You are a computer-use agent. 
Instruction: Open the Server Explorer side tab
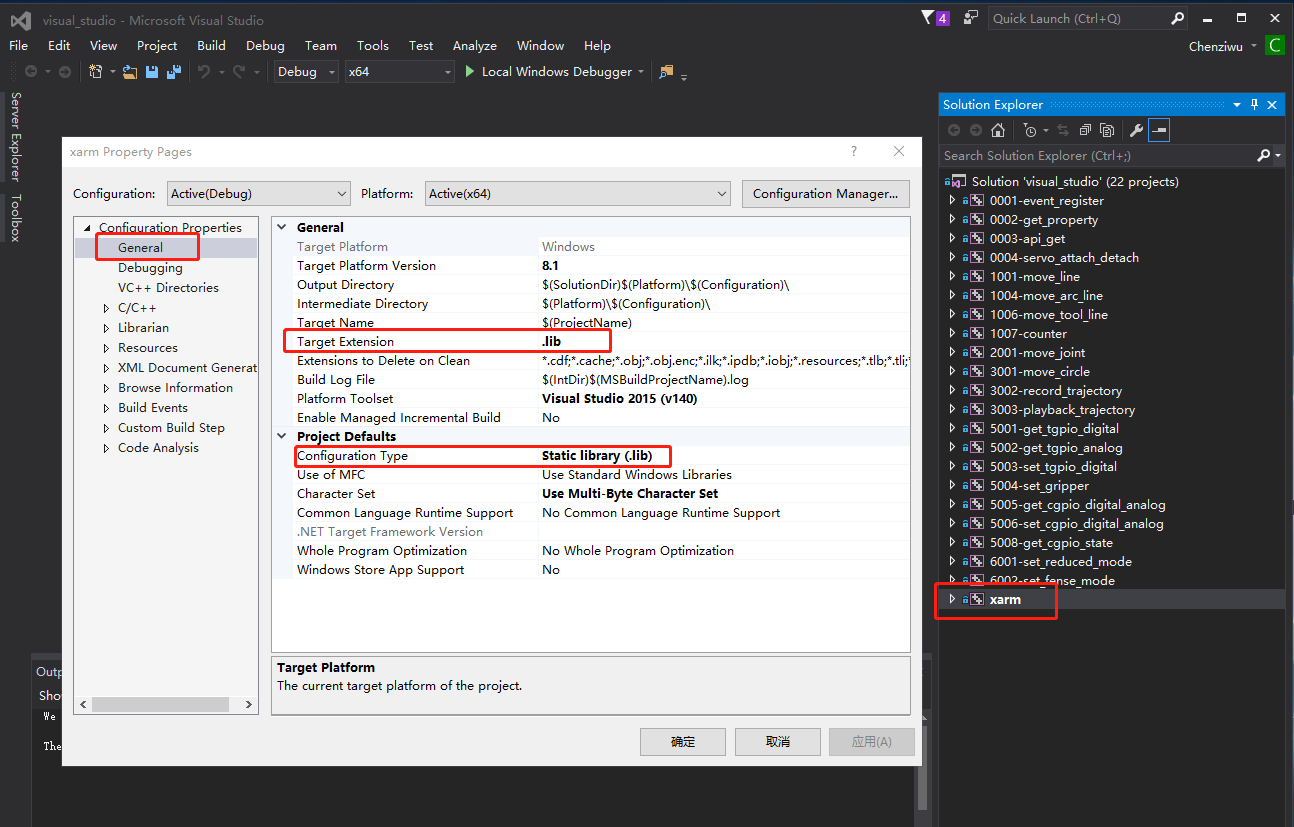(15, 136)
